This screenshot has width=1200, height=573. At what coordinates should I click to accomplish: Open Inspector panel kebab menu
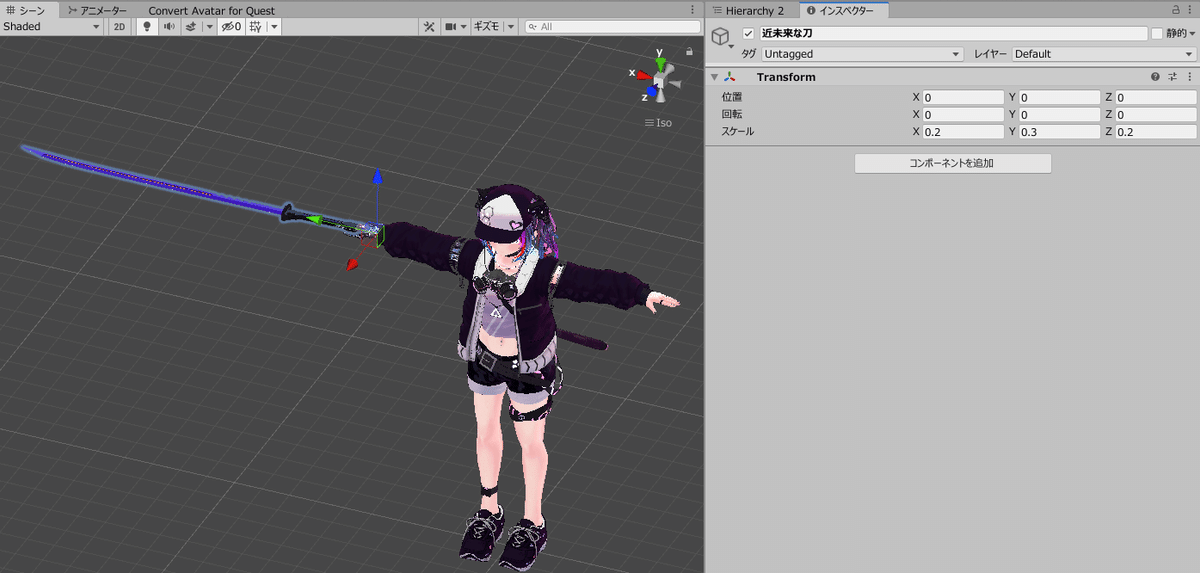tap(1191, 9)
